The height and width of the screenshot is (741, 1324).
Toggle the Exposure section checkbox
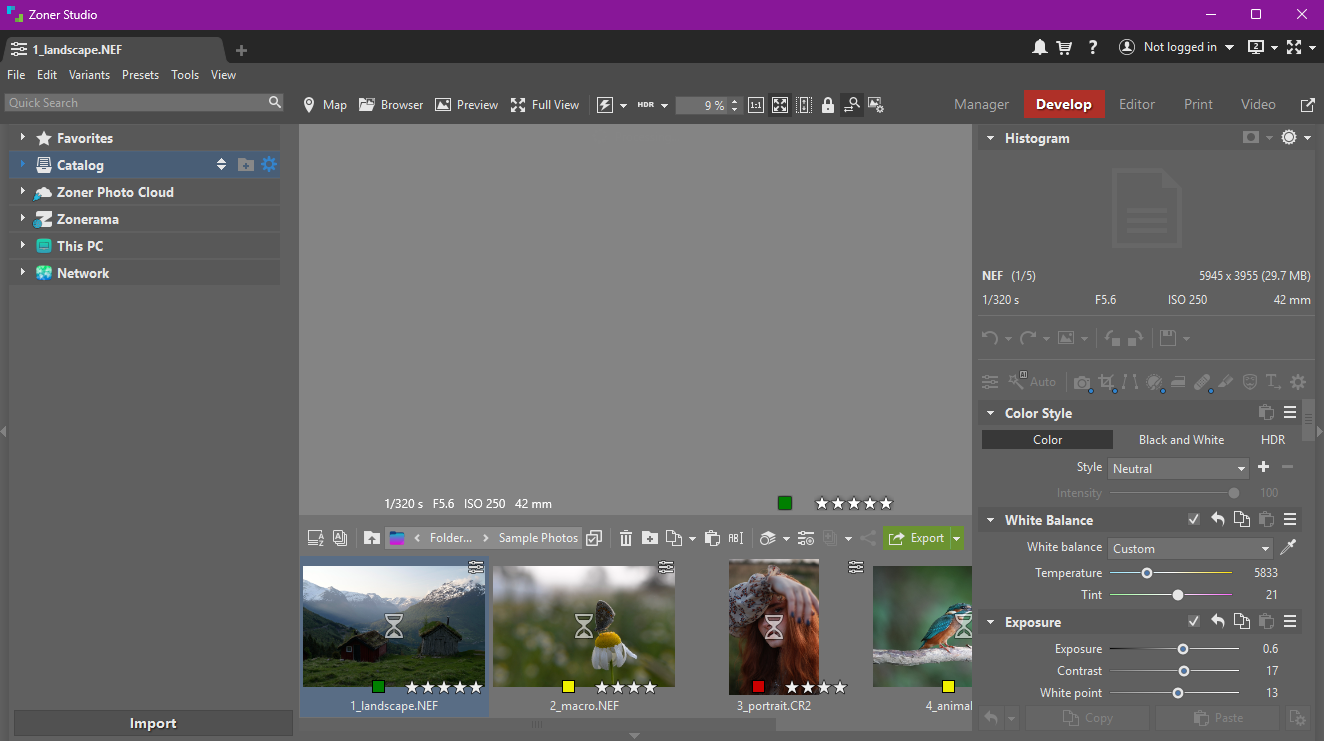tap(1193, 622)
